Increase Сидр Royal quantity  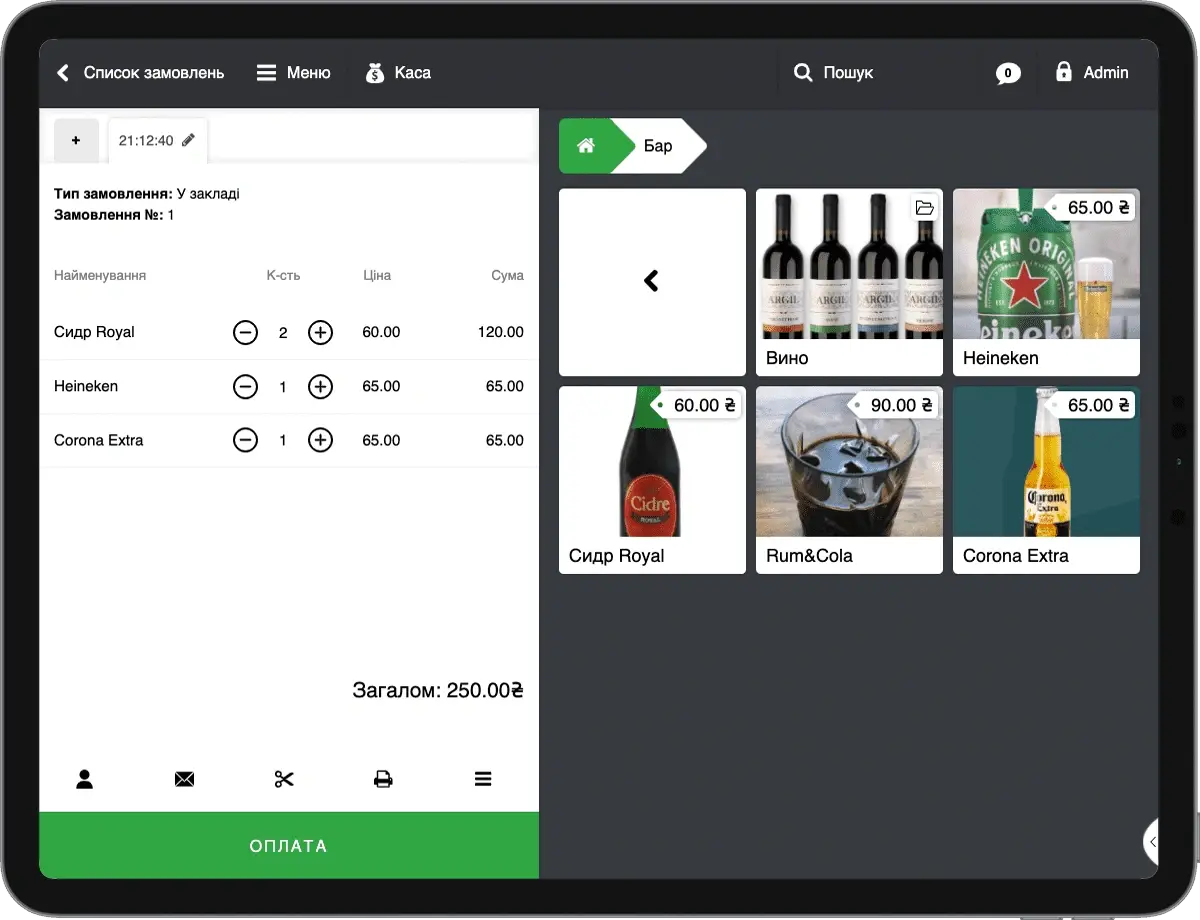coord(320,332)
